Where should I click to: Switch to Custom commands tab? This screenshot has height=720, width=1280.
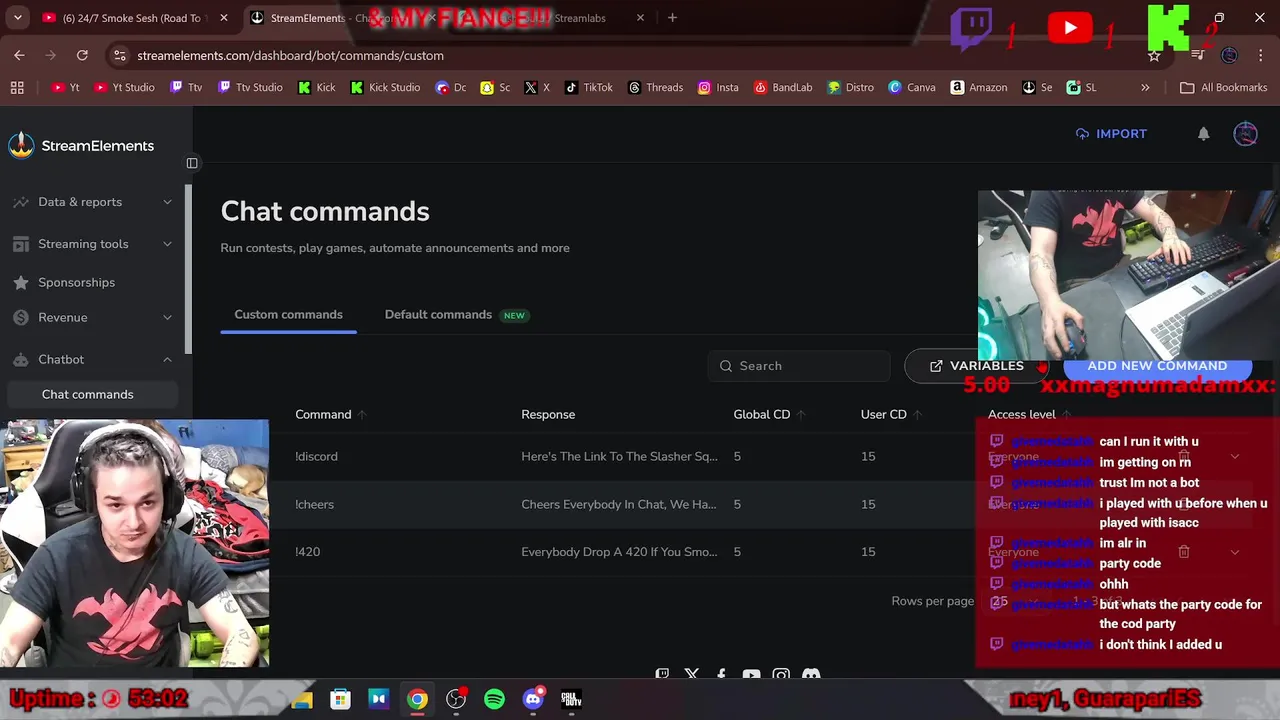click(288, 314)
